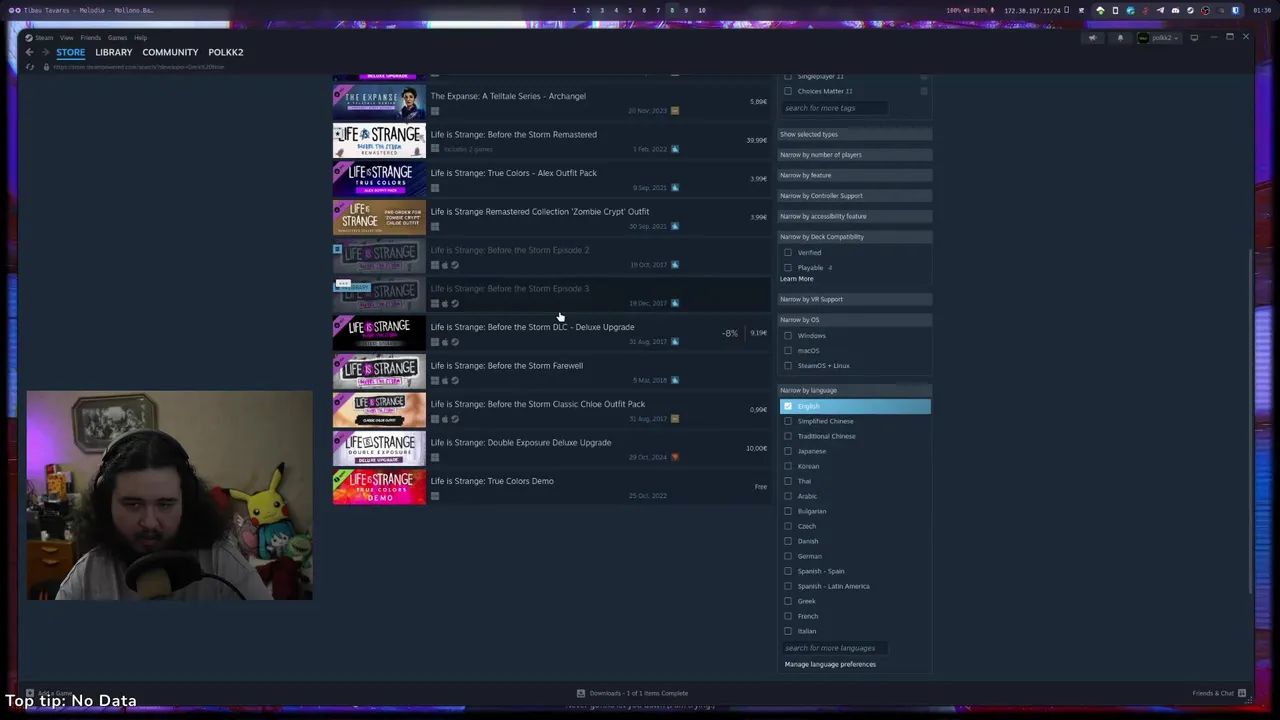Click review icon on Before the Storm Remastered
The height and width of the screenshot is (720, 1280).
click(675, 149)
